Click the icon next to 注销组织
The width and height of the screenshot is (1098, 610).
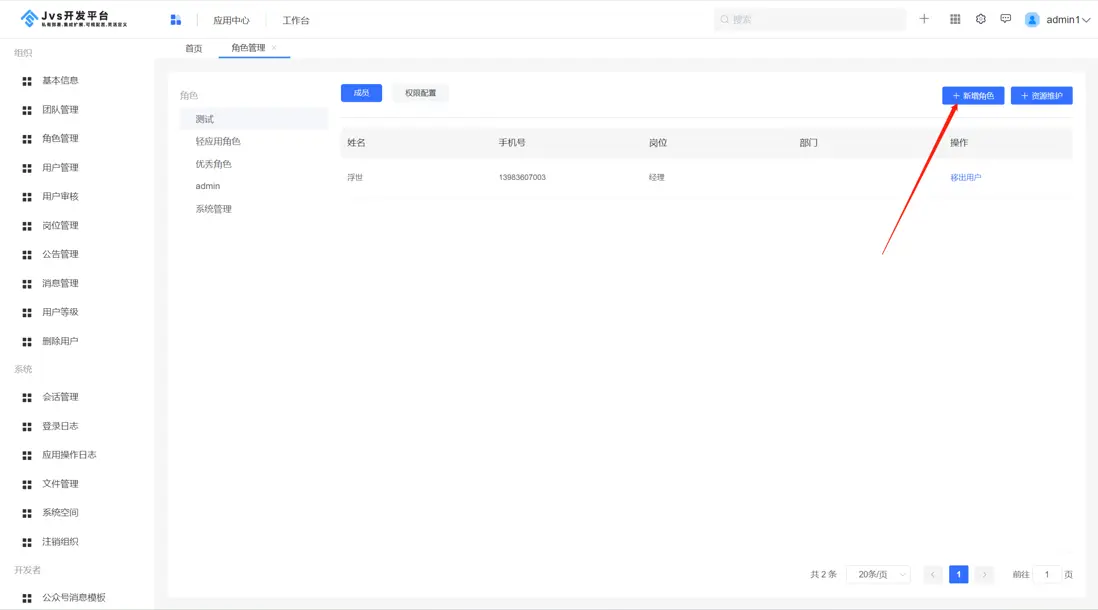pyautogui.click(x=27, y=542)
